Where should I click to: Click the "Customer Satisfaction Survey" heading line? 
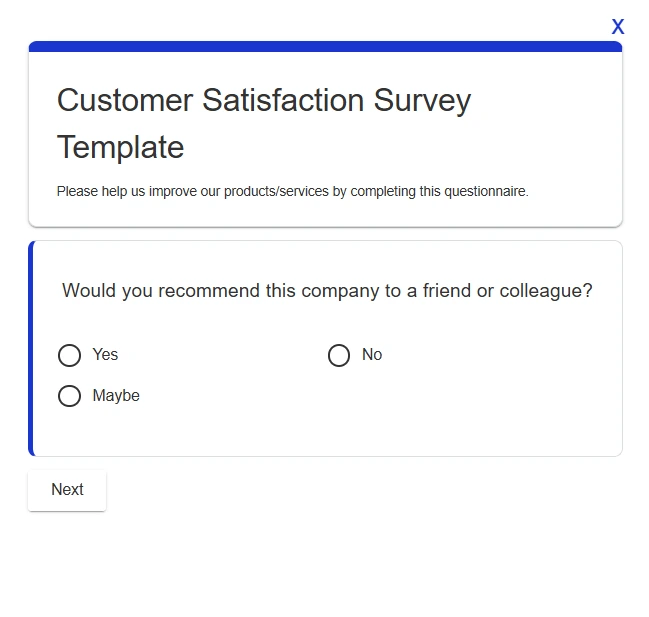click(263, 100)
